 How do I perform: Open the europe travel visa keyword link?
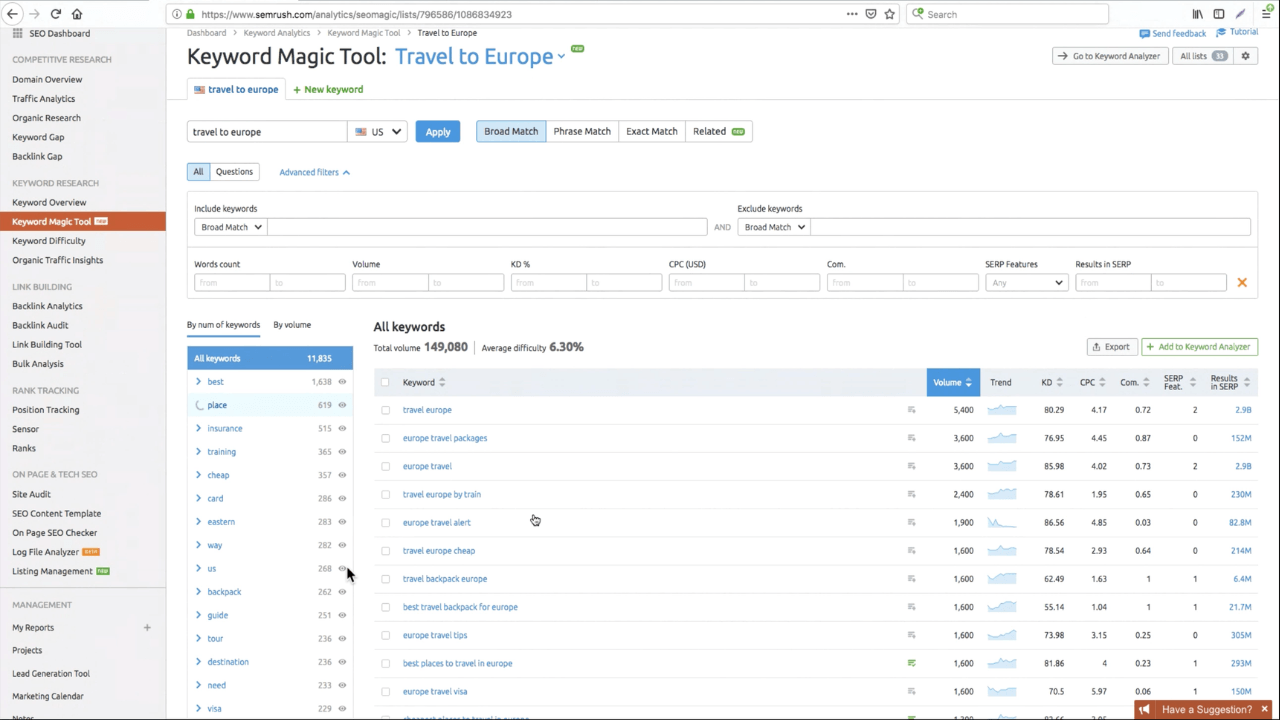coord(435,691)
